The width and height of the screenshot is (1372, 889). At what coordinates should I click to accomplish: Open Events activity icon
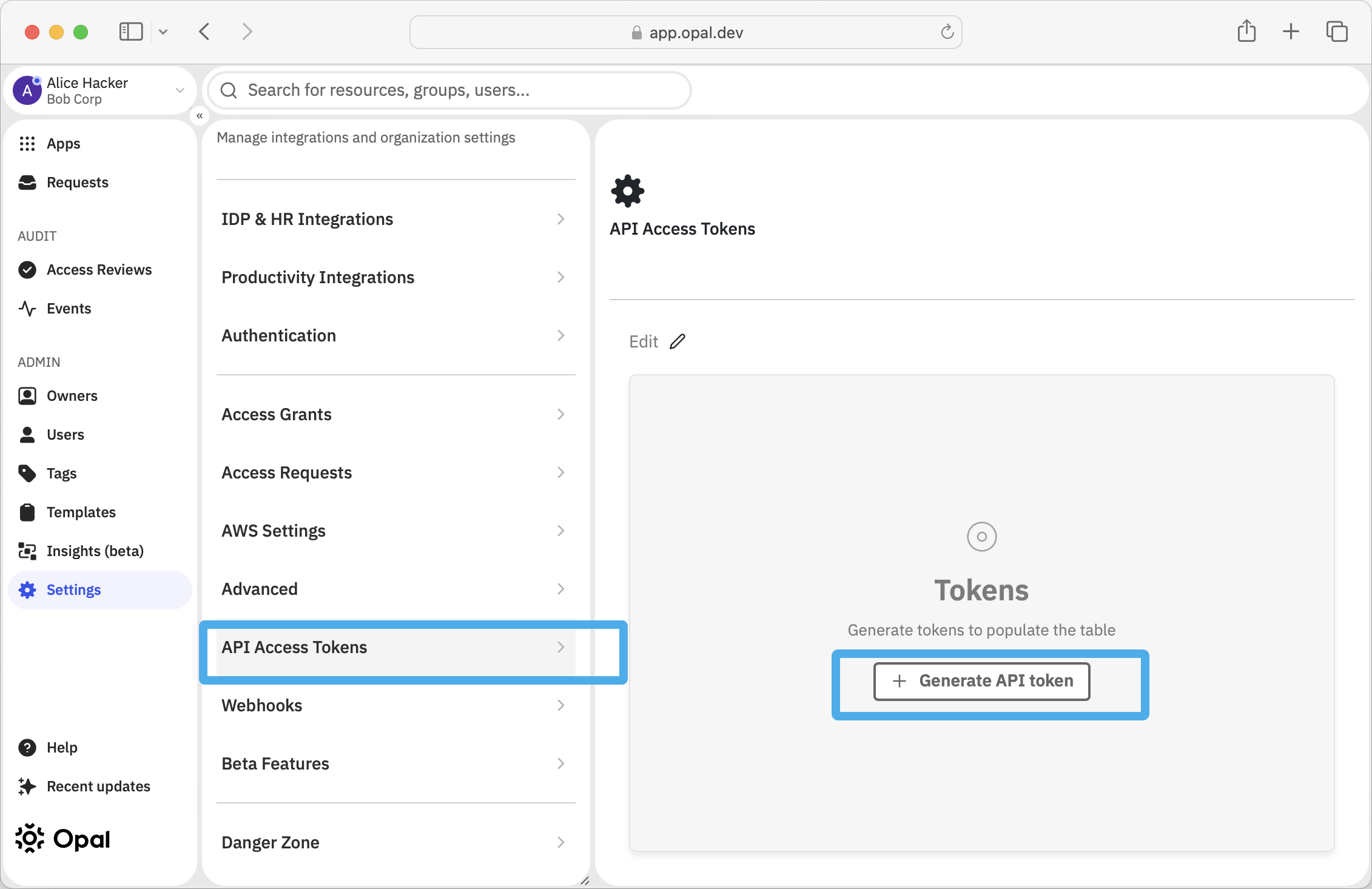(27, 309)
